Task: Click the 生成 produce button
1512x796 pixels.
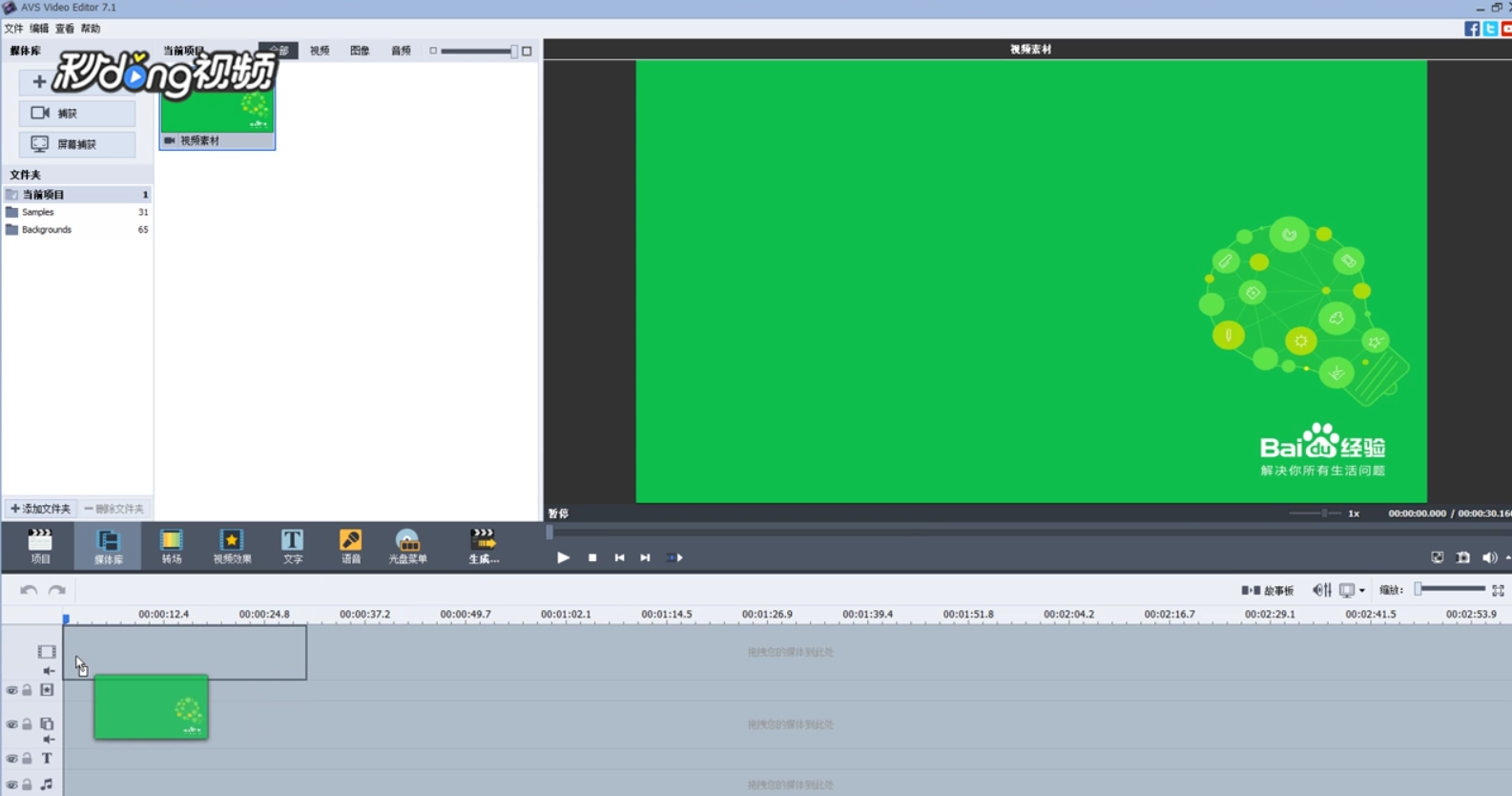Action: 483,546
